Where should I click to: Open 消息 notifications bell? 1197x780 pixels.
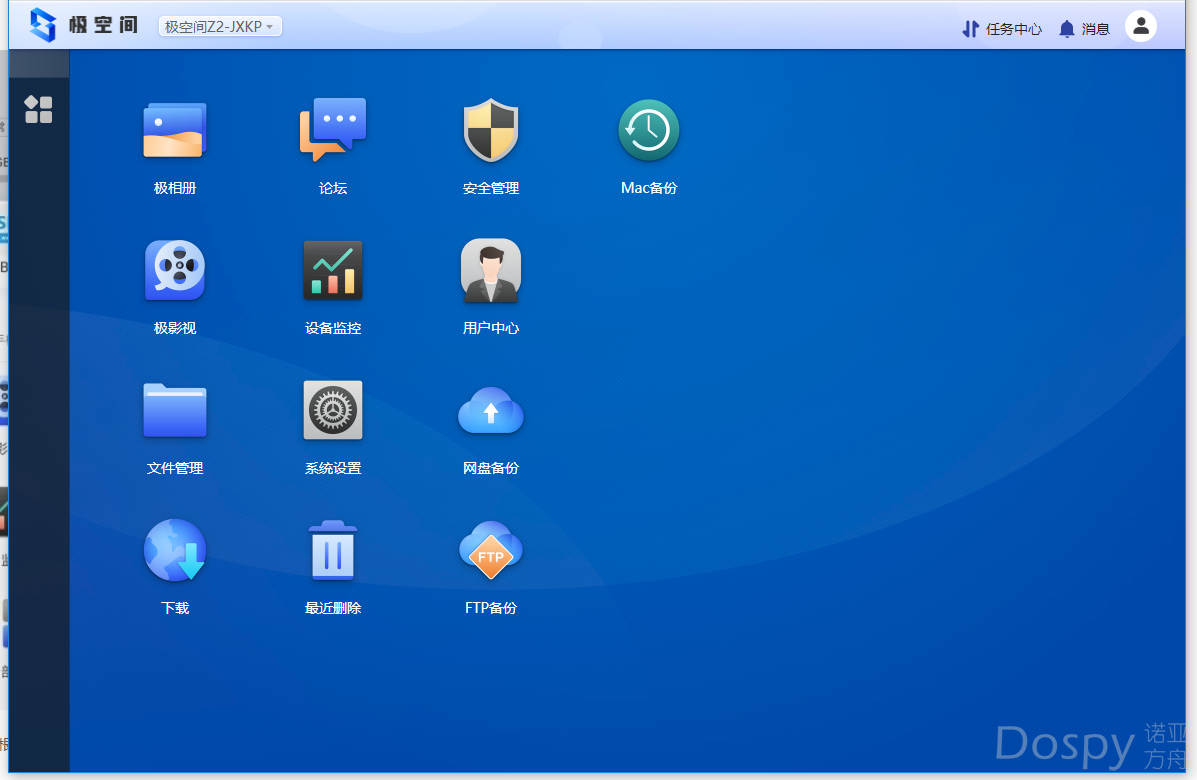[x=1084, y=29]
